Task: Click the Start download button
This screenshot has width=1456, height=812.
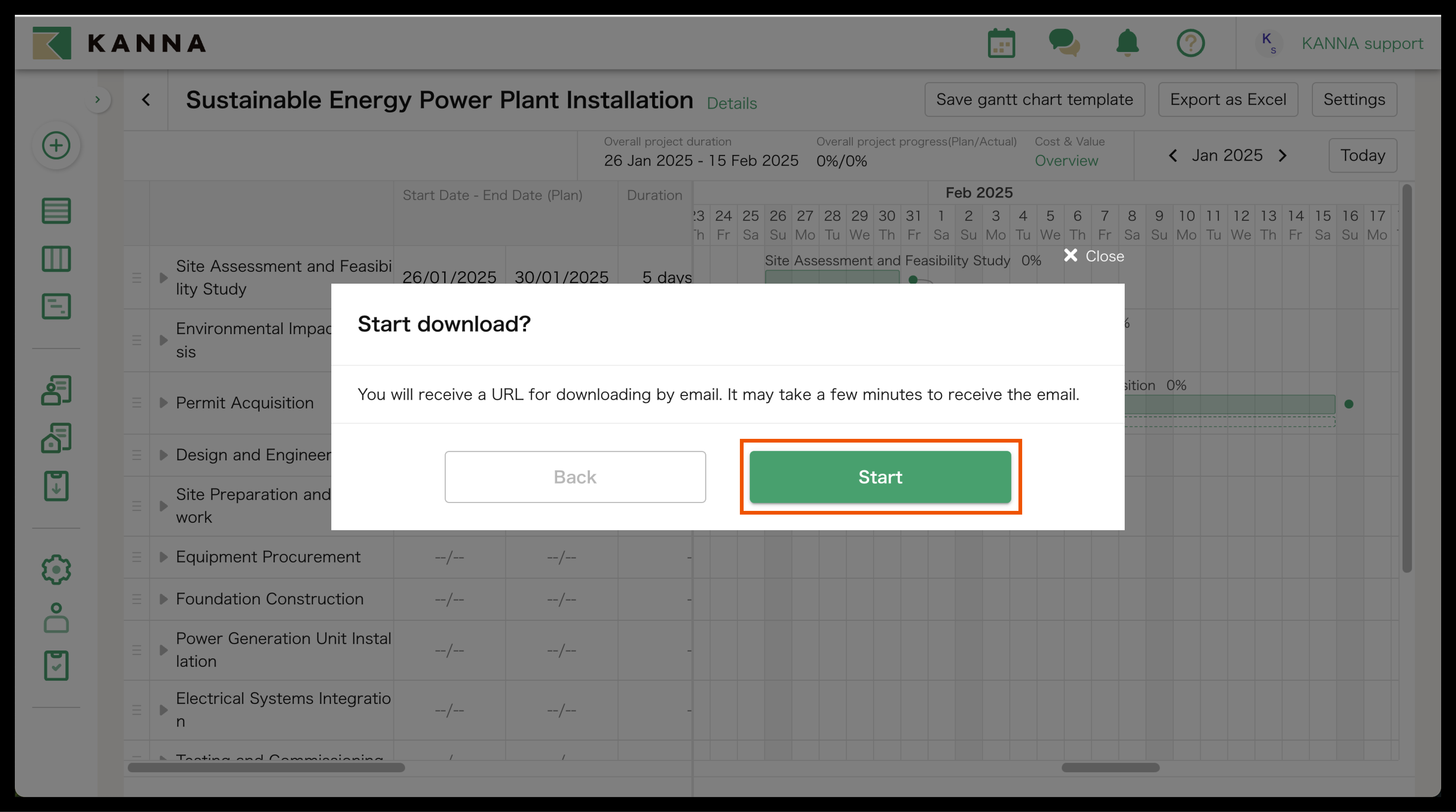Action: pos(880,477)
